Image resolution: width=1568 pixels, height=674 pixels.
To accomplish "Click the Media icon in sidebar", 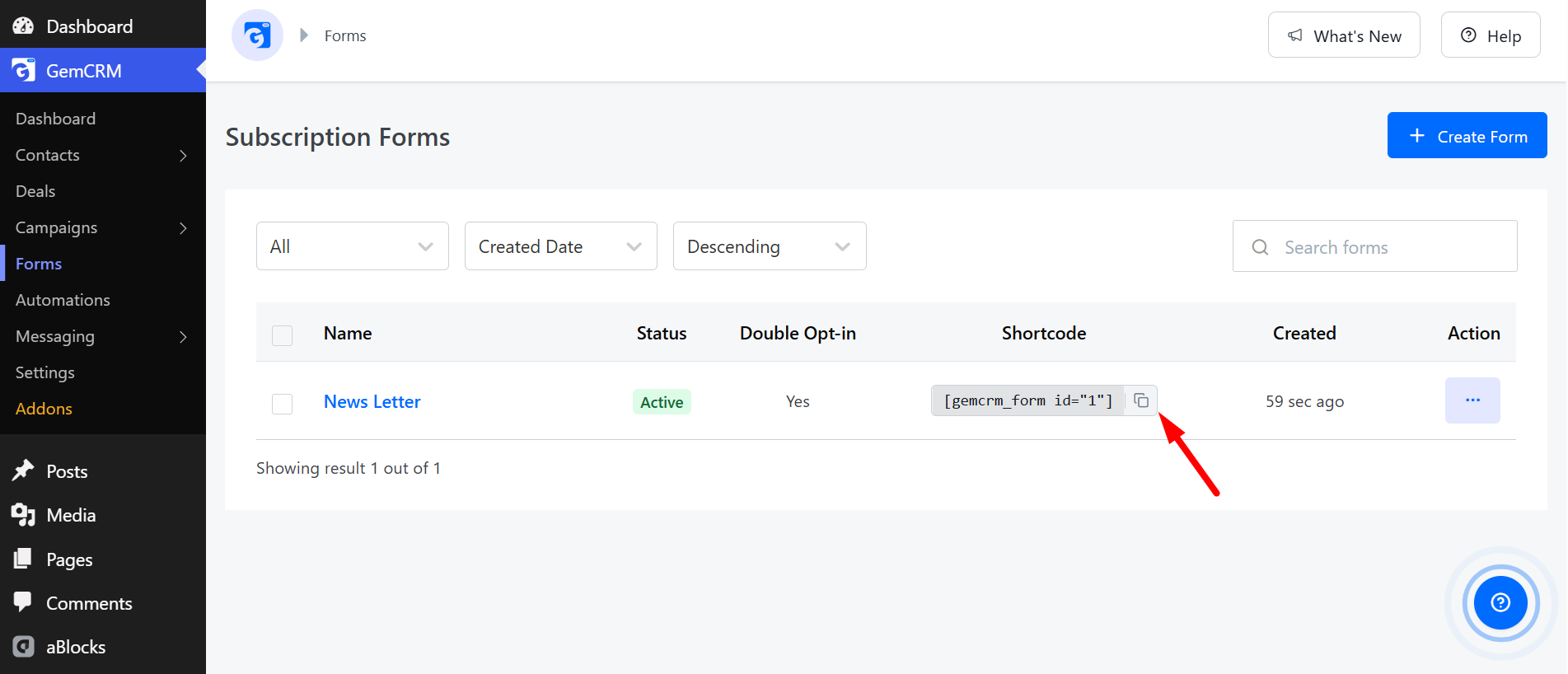I will (23, 515).
